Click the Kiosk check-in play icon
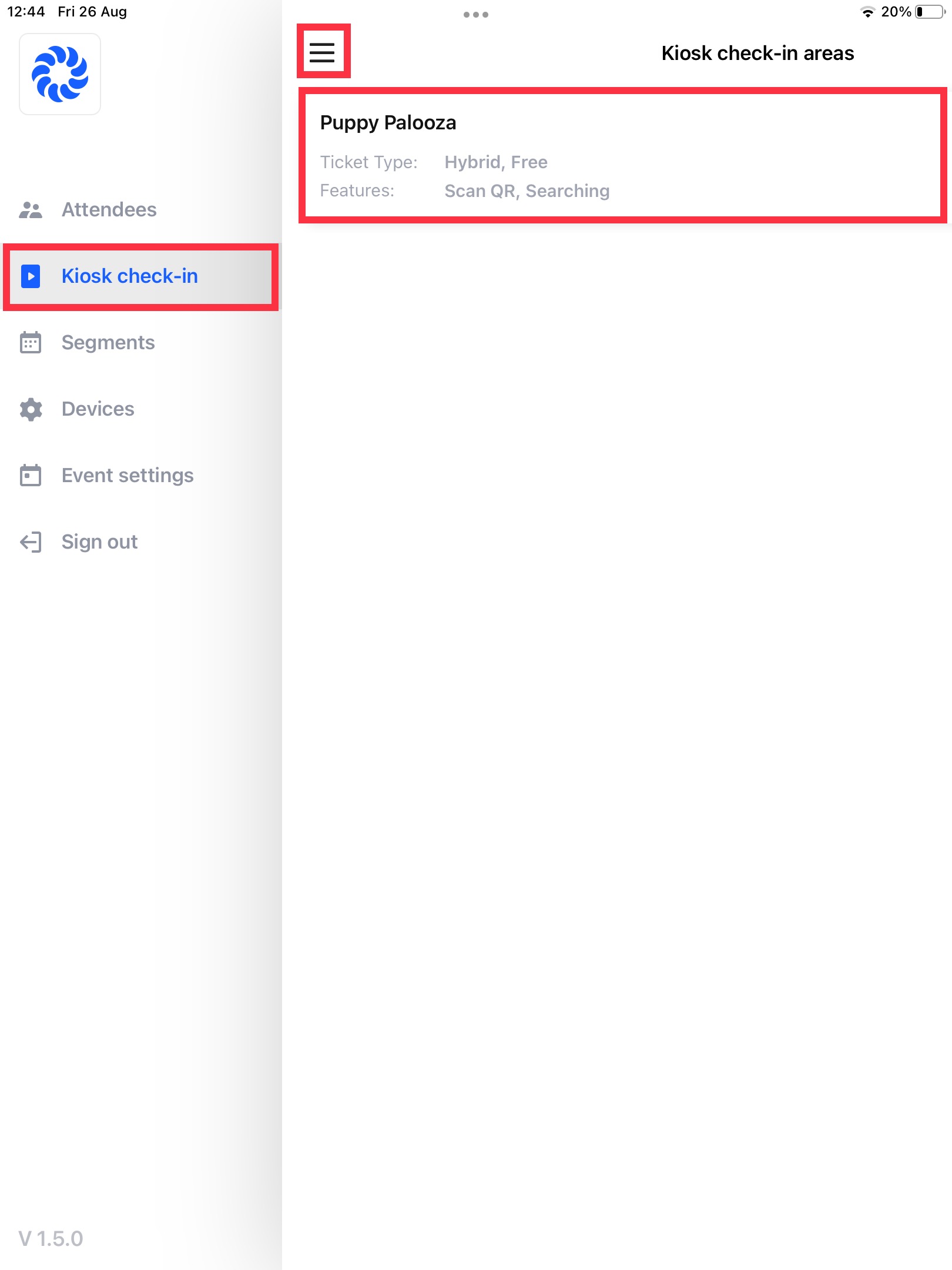The image size is (952, 1270). (31, 276)
